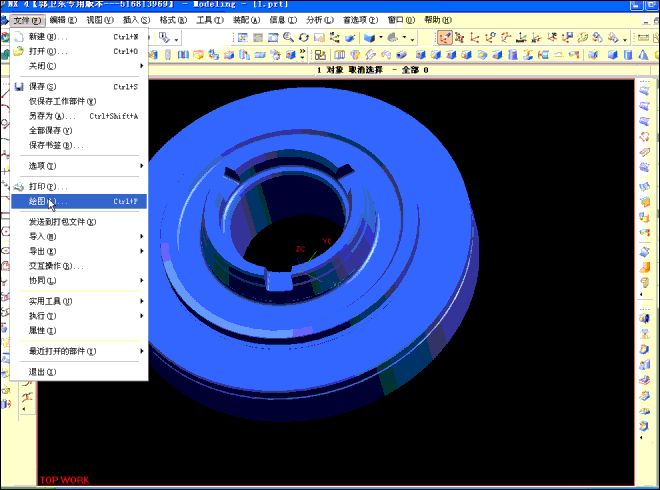The image size is (660, 490).
Task: Choose 仅保存工作部件(W) entry
Action: (79, 101)
